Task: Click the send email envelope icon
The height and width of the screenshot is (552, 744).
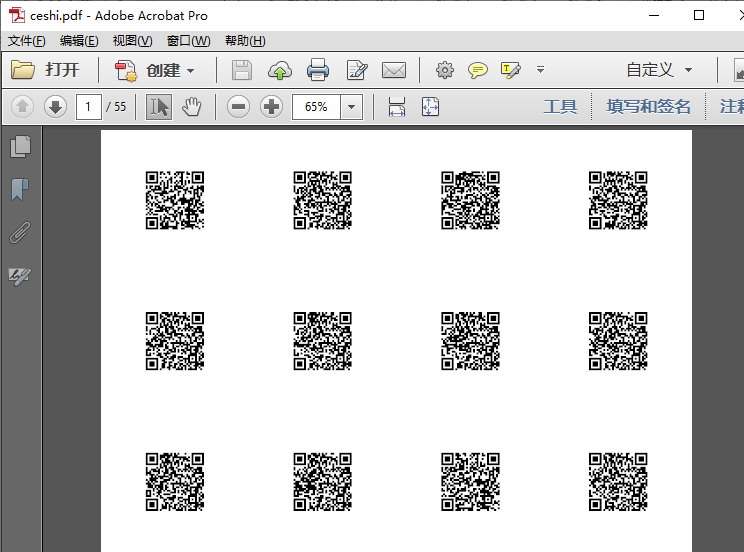Action: click(x=394, y=70)
